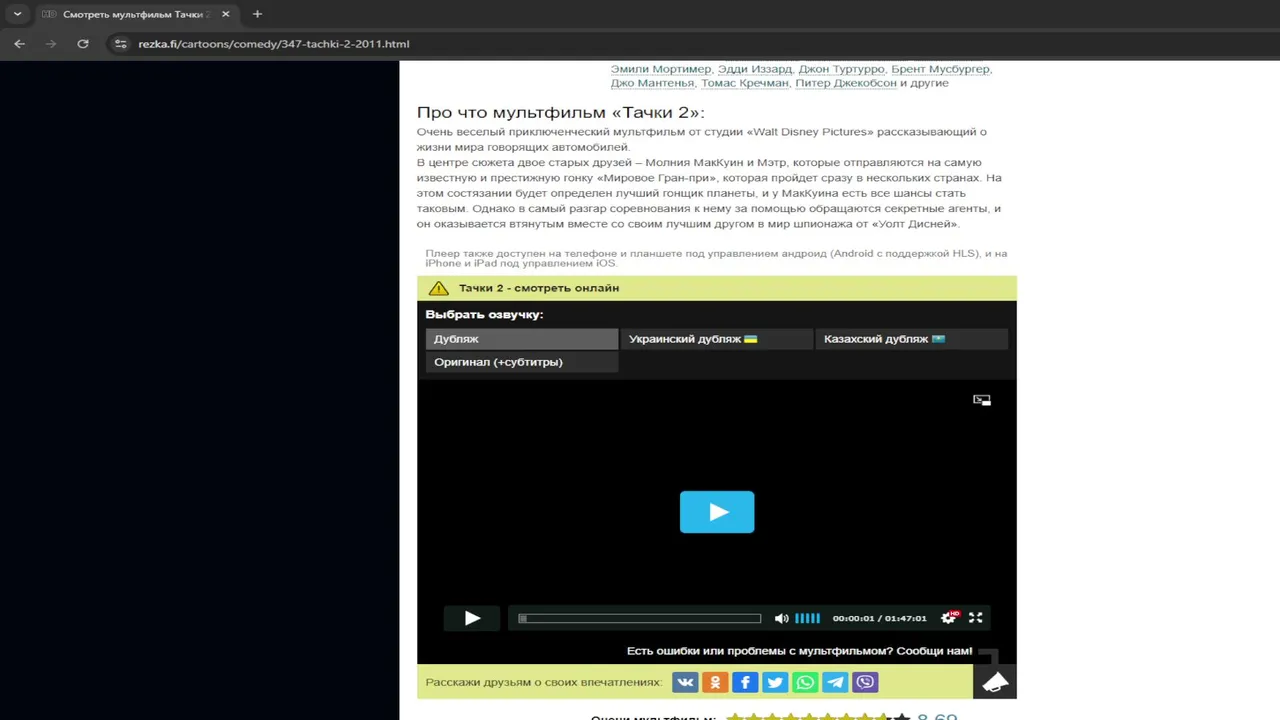Open player quality settings gear icon
The image size is (1280, 720).
(948, 618)
